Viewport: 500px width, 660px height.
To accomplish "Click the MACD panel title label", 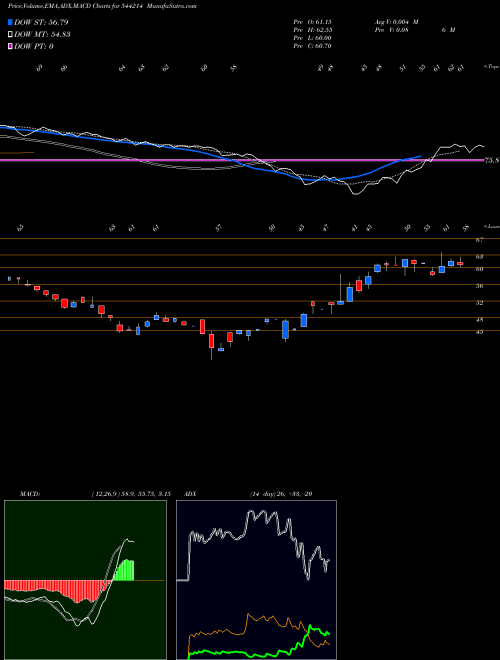I will tap(29, 494).
